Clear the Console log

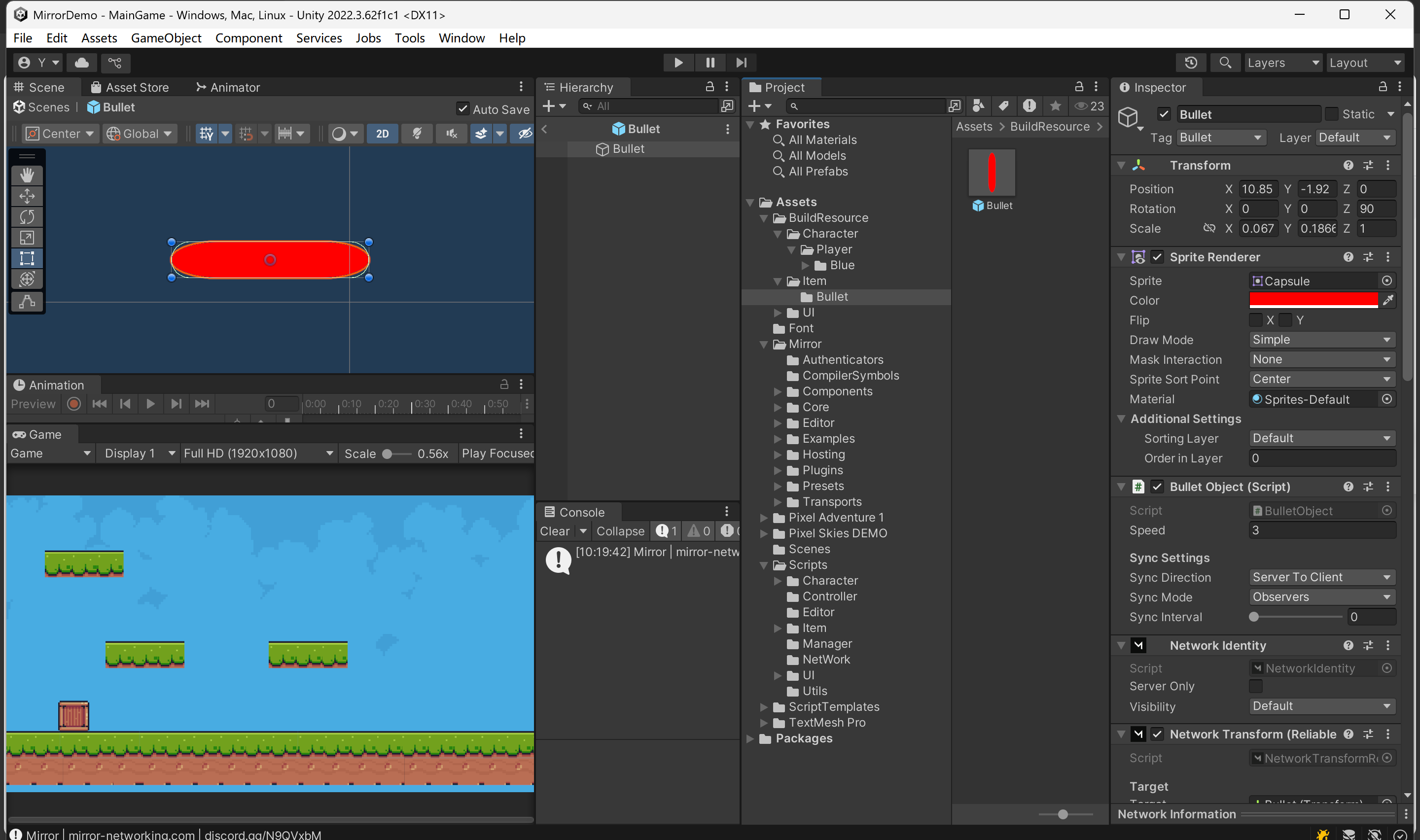(554, 531)
